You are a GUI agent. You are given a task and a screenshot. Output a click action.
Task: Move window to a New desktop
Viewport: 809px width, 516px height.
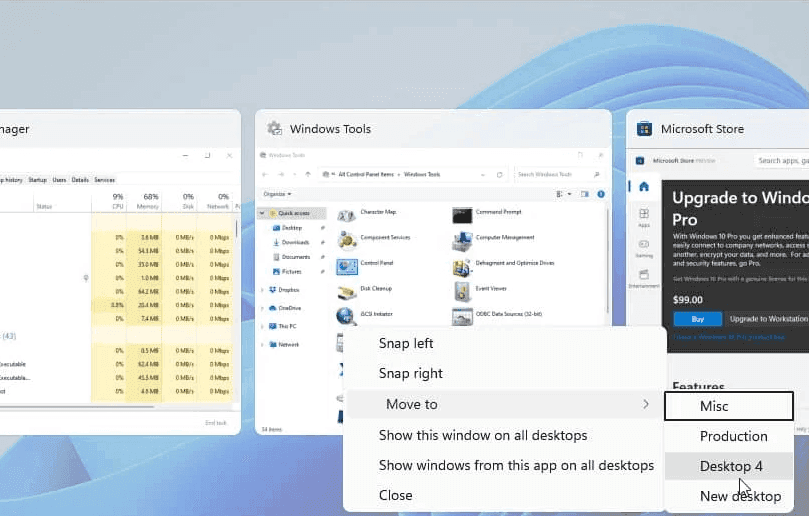[x=729, y=496]
